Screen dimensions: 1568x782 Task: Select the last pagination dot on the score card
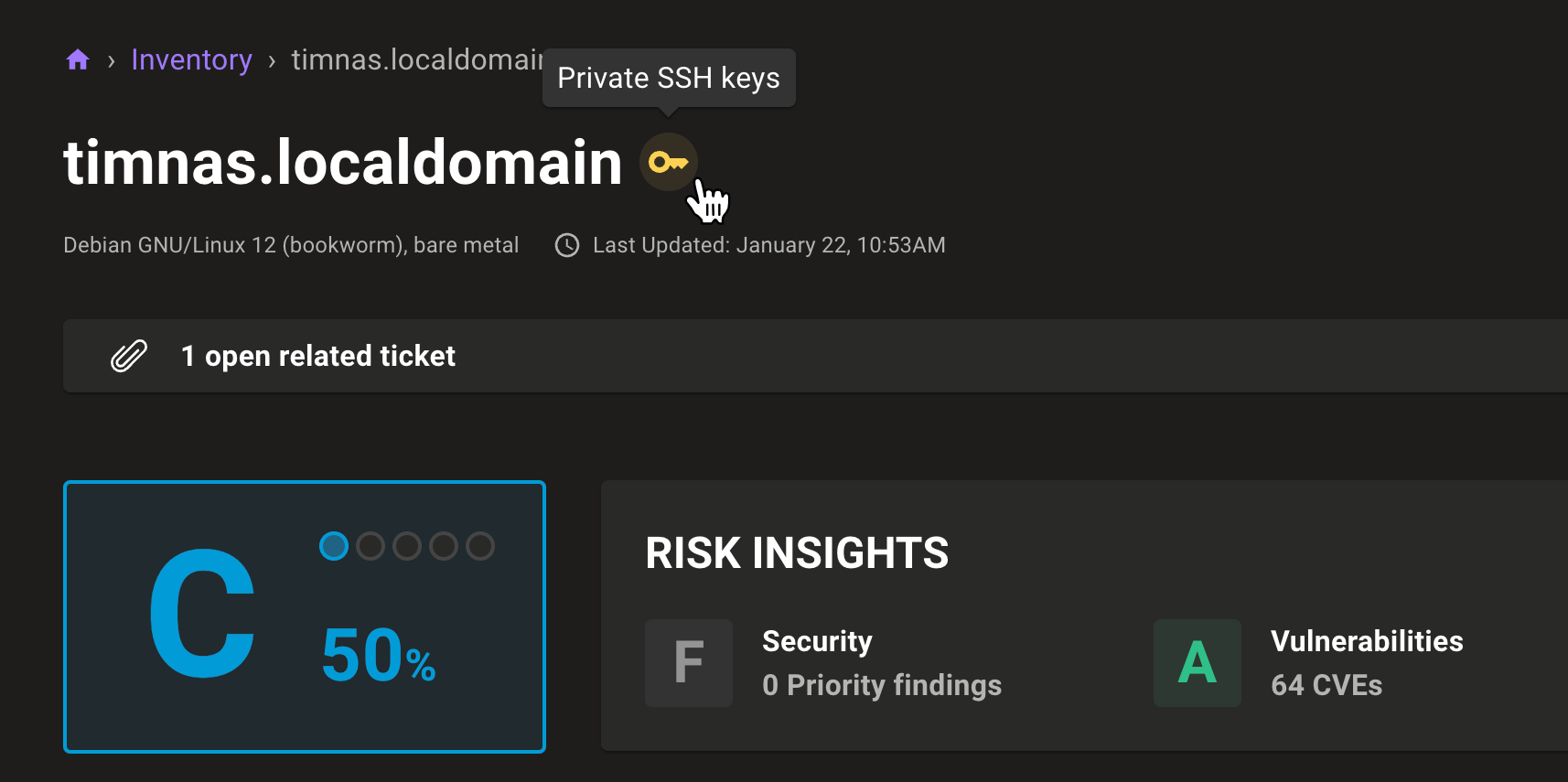pyautogui.click(x=480, y=545)
